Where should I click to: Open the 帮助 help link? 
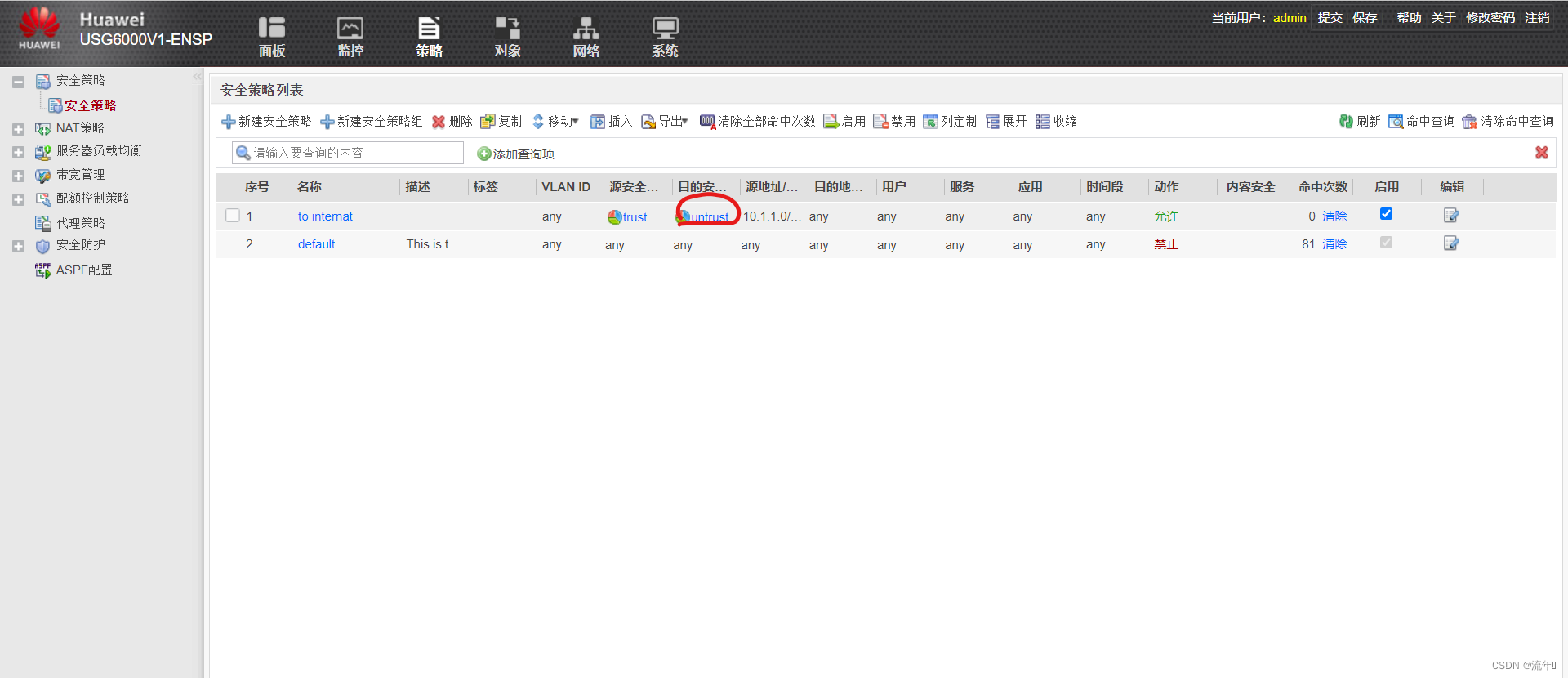(x=1409, y=17)
